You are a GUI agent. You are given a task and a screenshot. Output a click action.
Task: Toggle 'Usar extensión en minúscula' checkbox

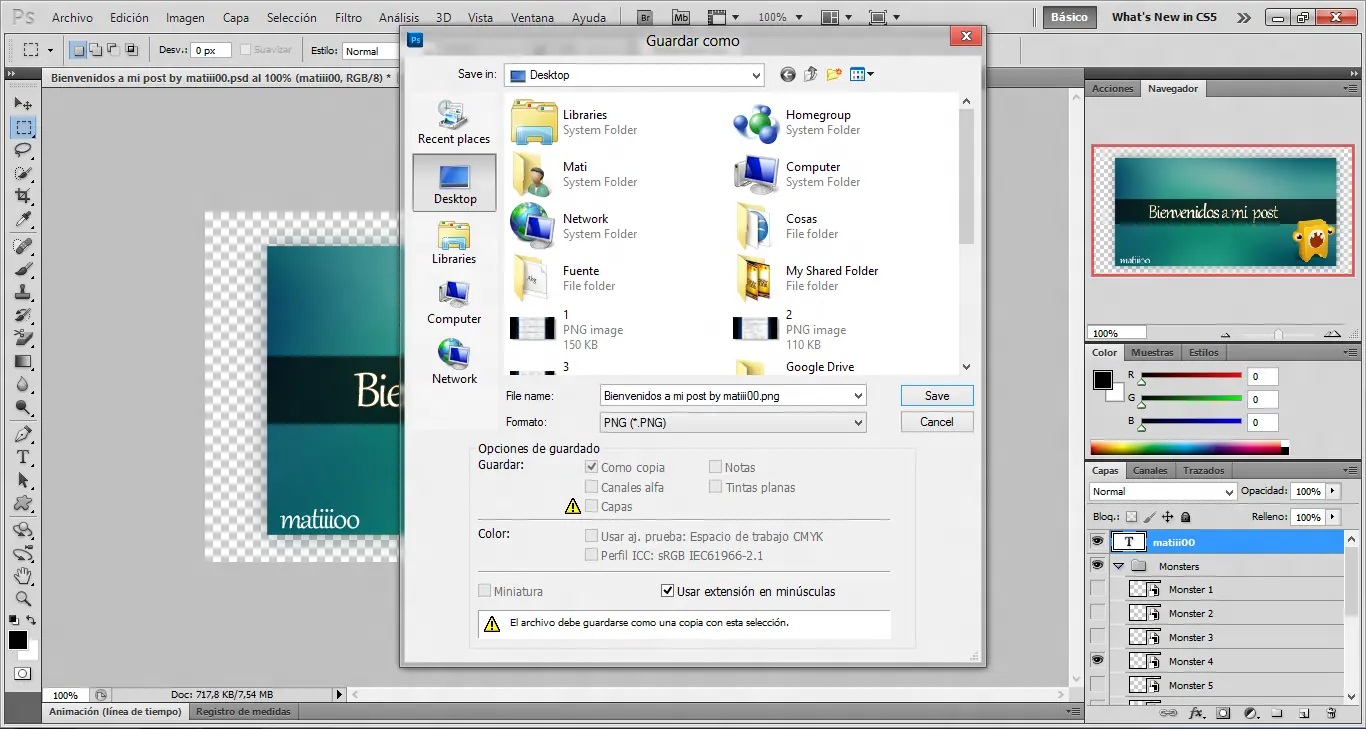[x=668, y=591]
